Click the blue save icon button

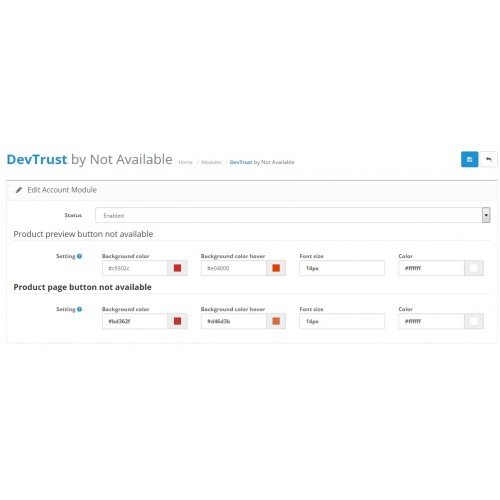pos(469,159)
